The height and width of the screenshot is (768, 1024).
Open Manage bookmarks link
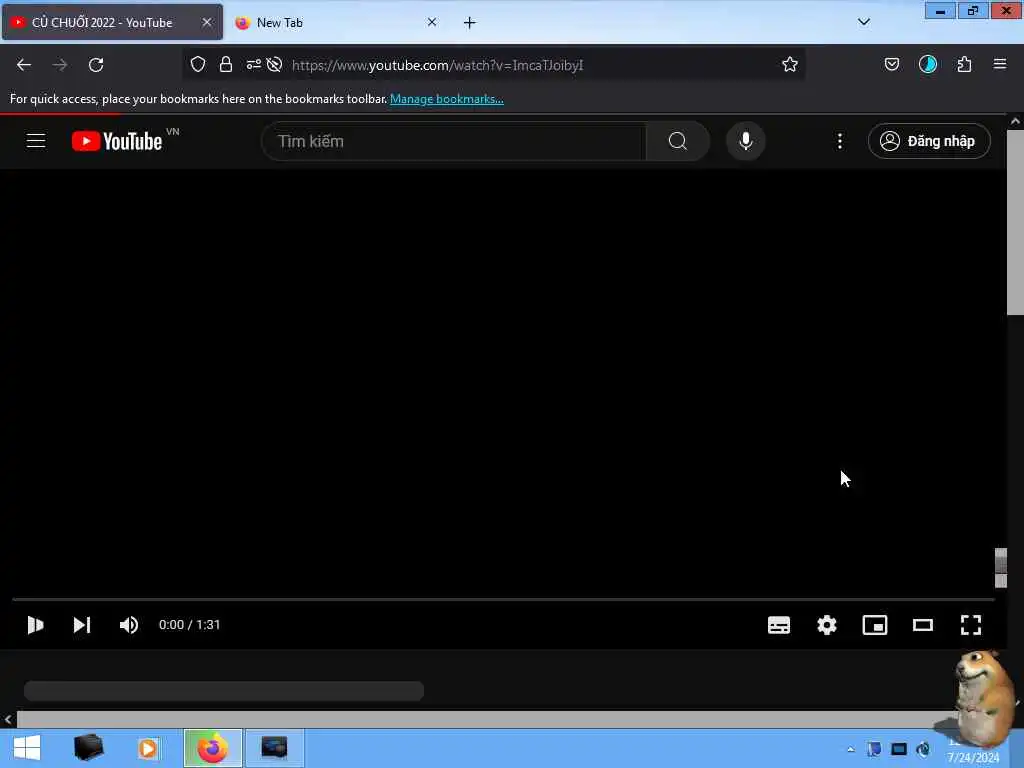click(x=447, y=99)
